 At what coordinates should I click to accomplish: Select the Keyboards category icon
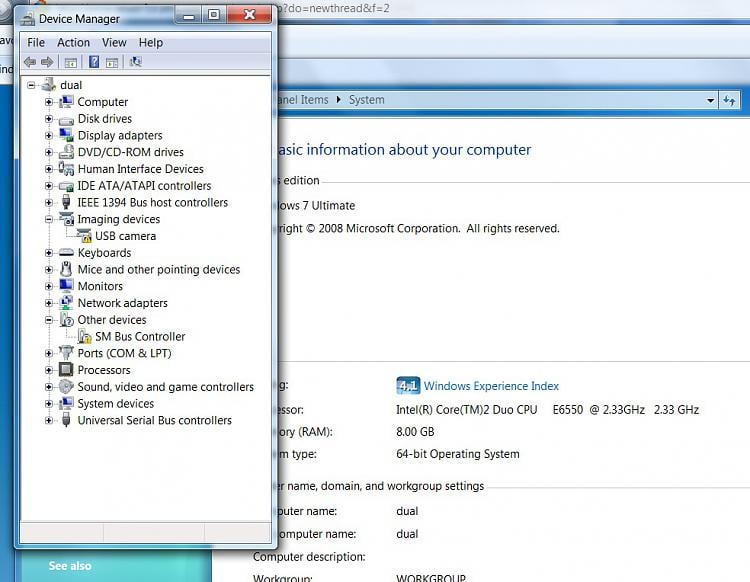click(66, 253)
